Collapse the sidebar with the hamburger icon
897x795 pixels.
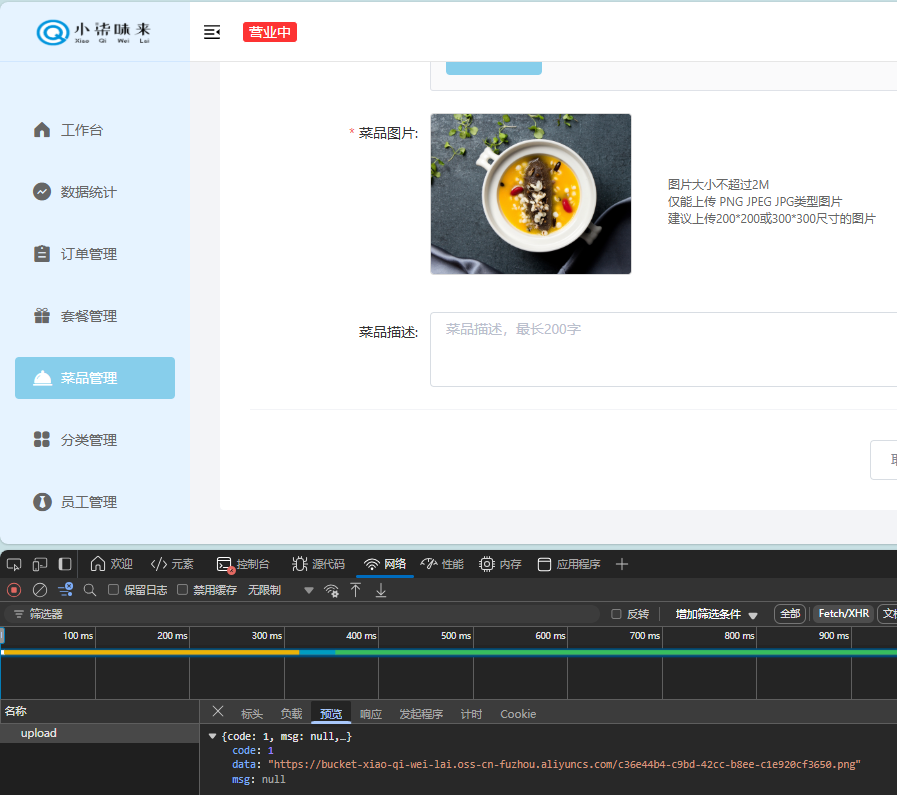coord(211,32)
